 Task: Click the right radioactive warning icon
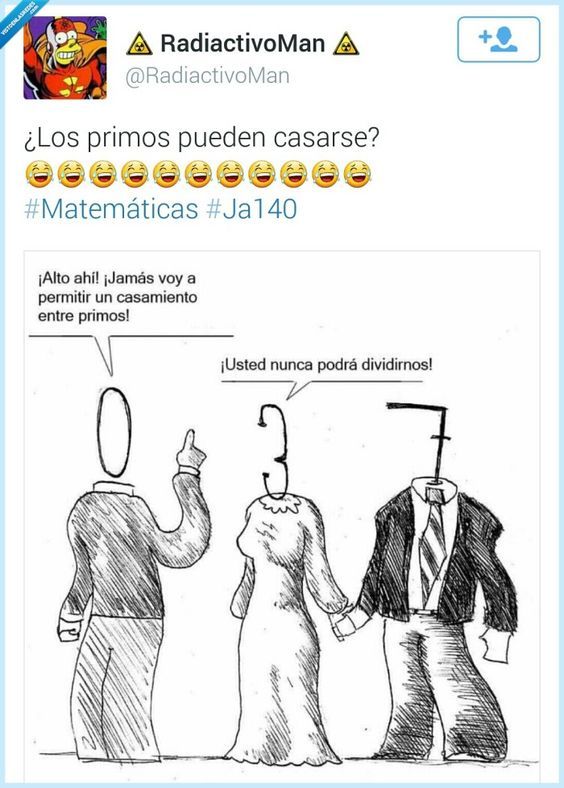pos(346,44)
